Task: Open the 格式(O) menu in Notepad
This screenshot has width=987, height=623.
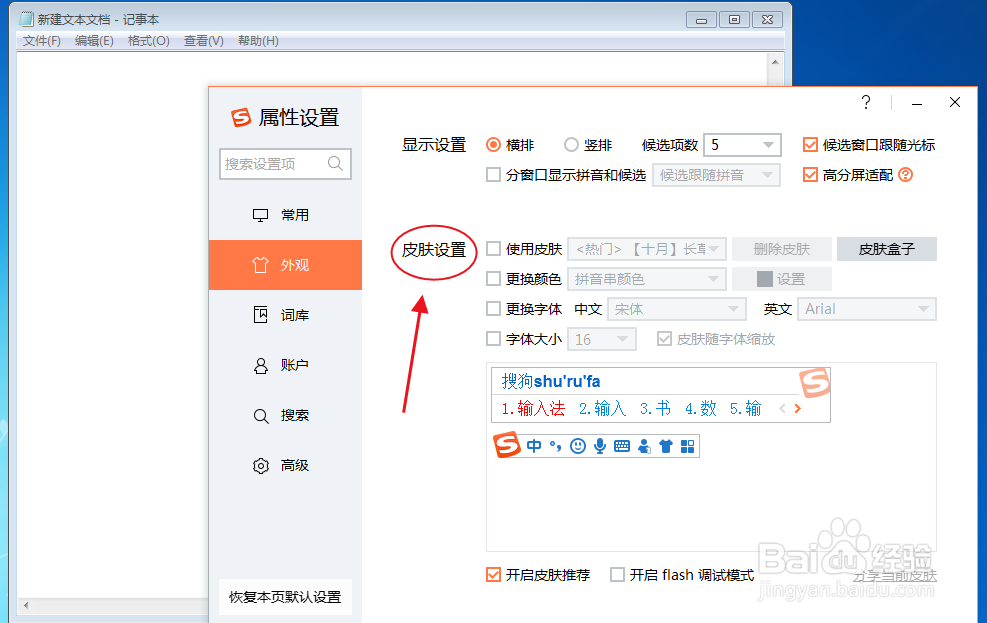Action: pos(149,41)
